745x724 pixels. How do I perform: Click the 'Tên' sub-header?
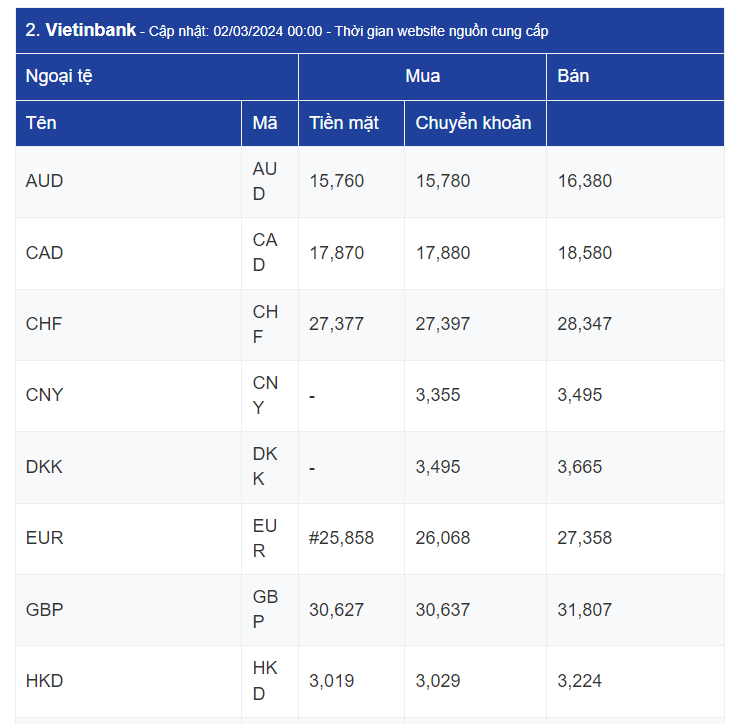pos(41,123)
